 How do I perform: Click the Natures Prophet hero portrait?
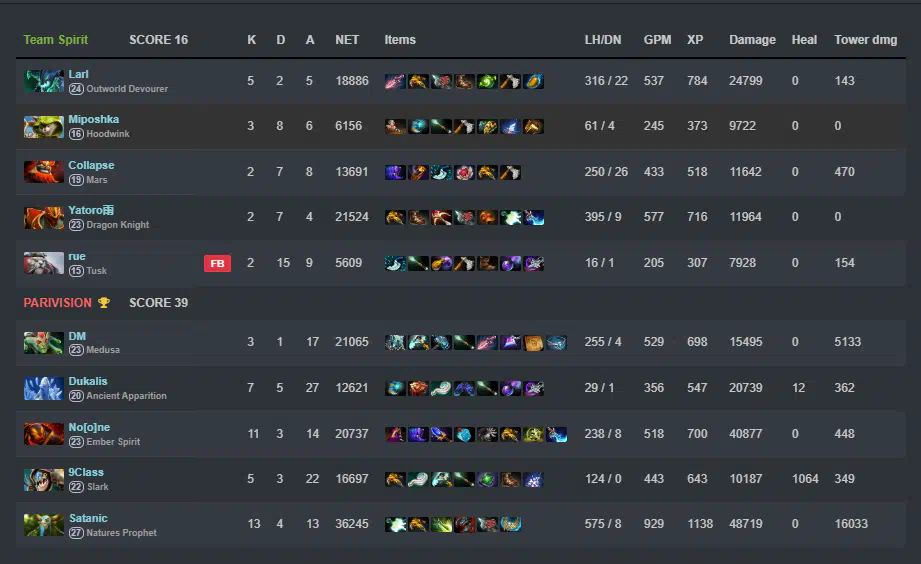(x=43, y=525)
